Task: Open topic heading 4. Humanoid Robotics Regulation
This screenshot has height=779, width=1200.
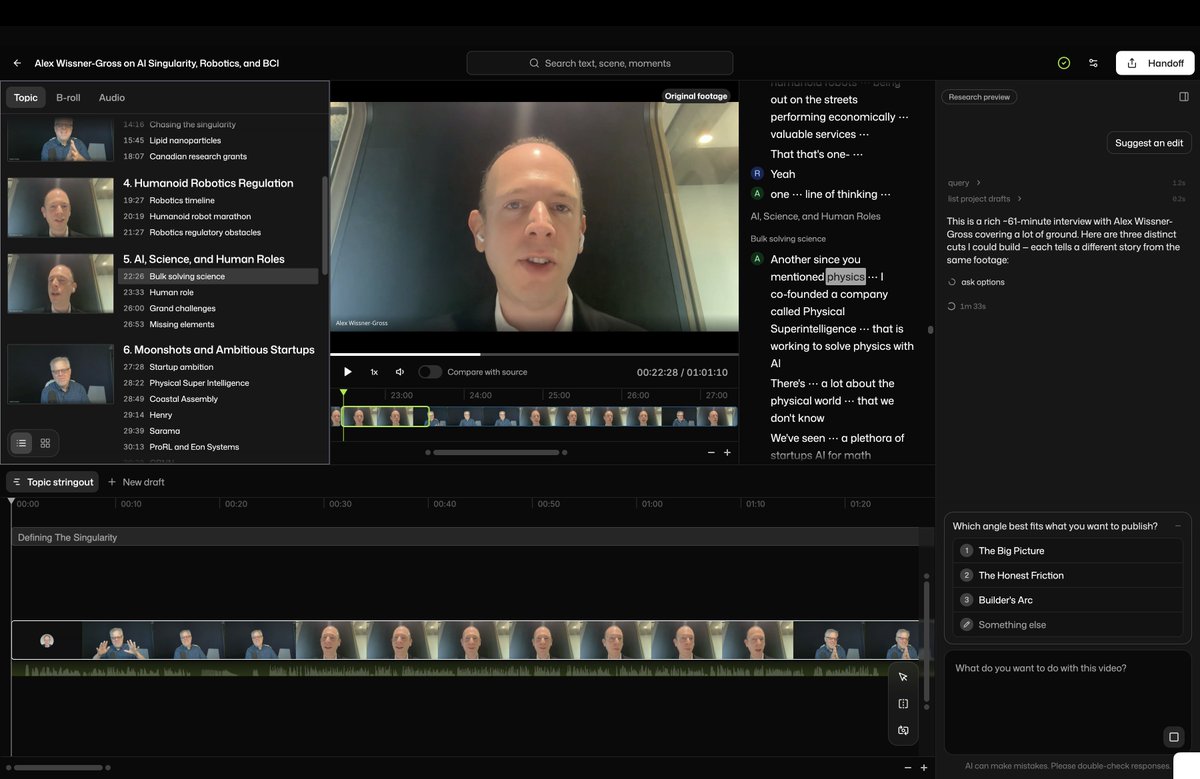Action: 208,183
